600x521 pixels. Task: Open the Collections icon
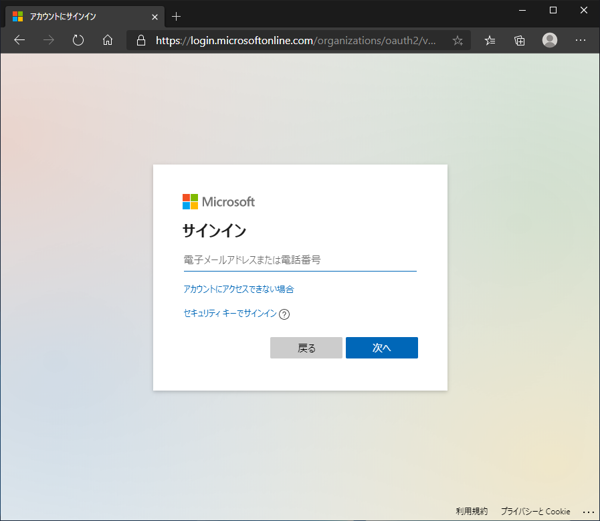pos(519,40)
